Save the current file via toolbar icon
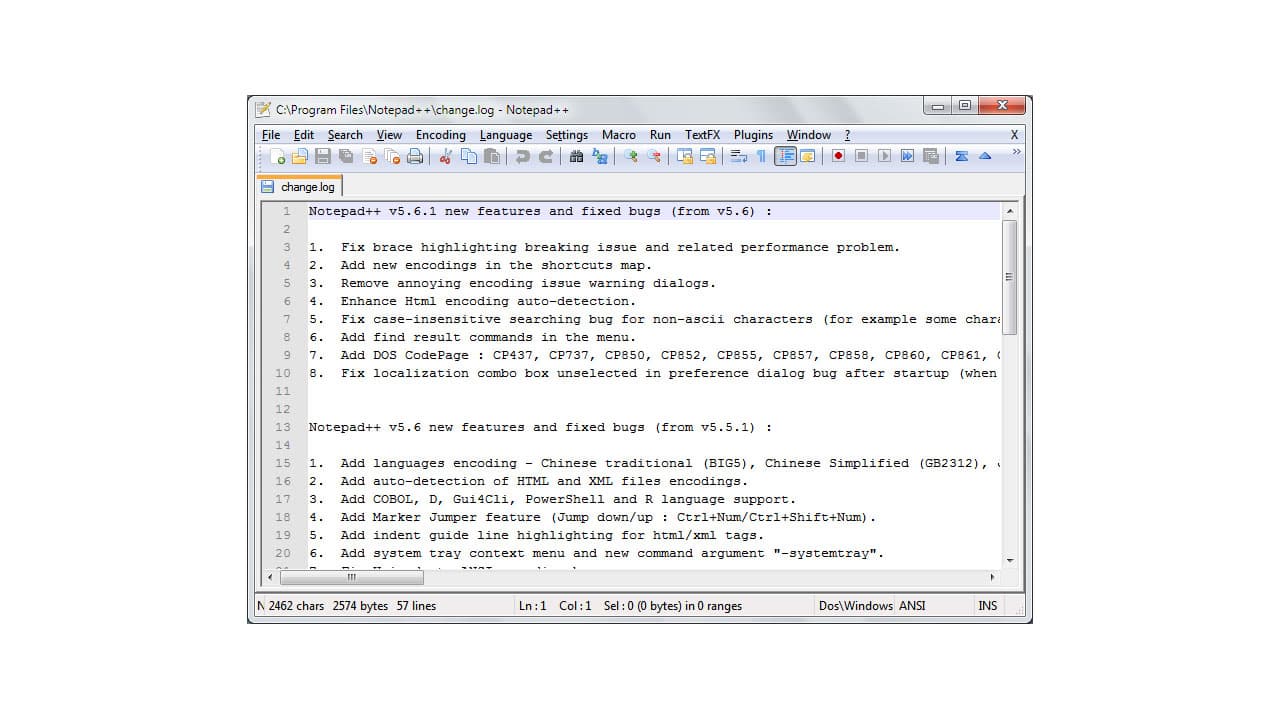1280x720 pixels. 322,156
